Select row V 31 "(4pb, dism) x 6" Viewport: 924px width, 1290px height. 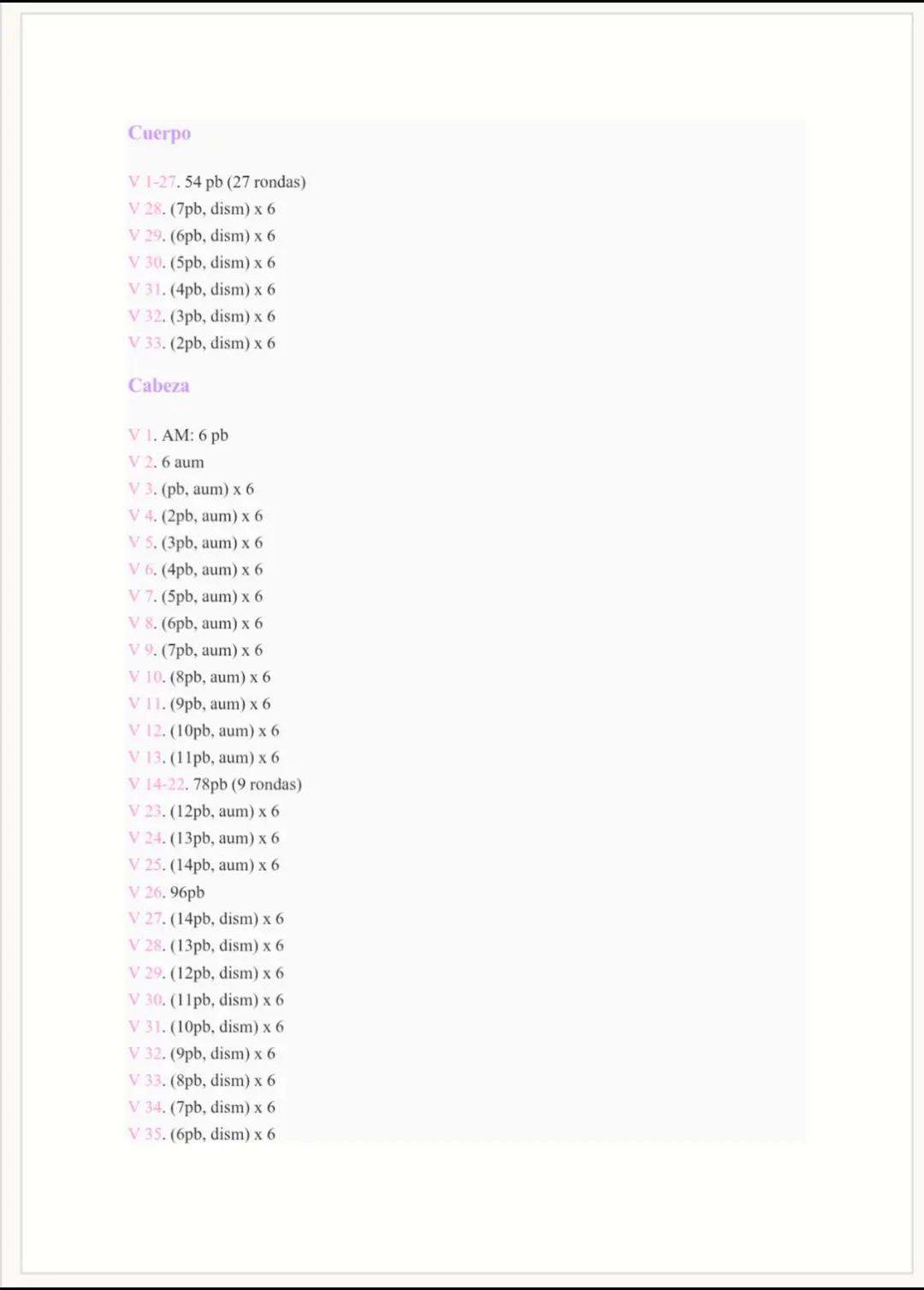point(222,289)
